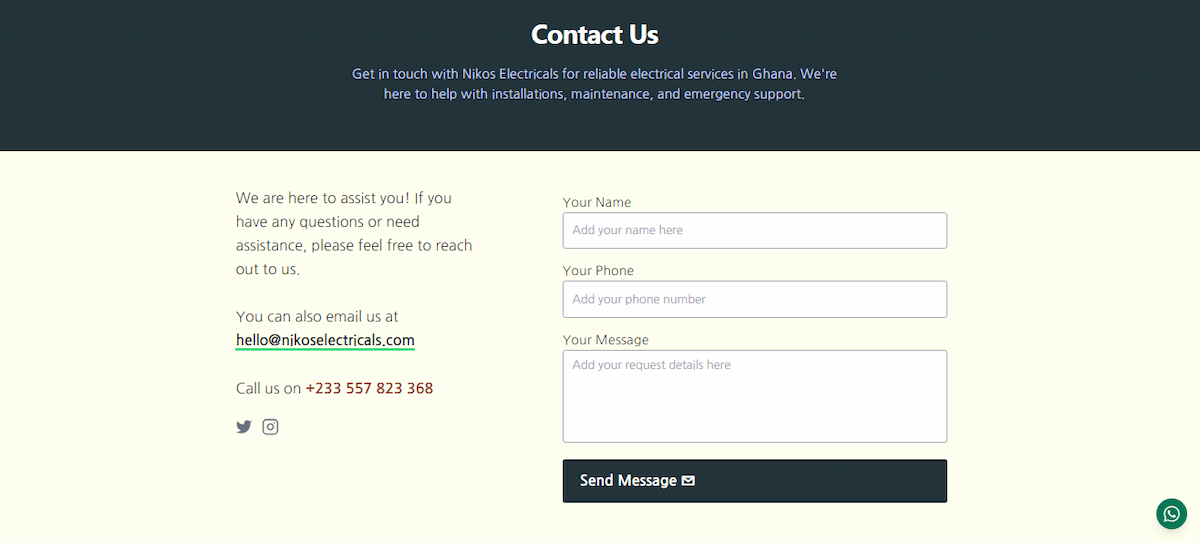Click the "Your Name" field label

[597, 202]
